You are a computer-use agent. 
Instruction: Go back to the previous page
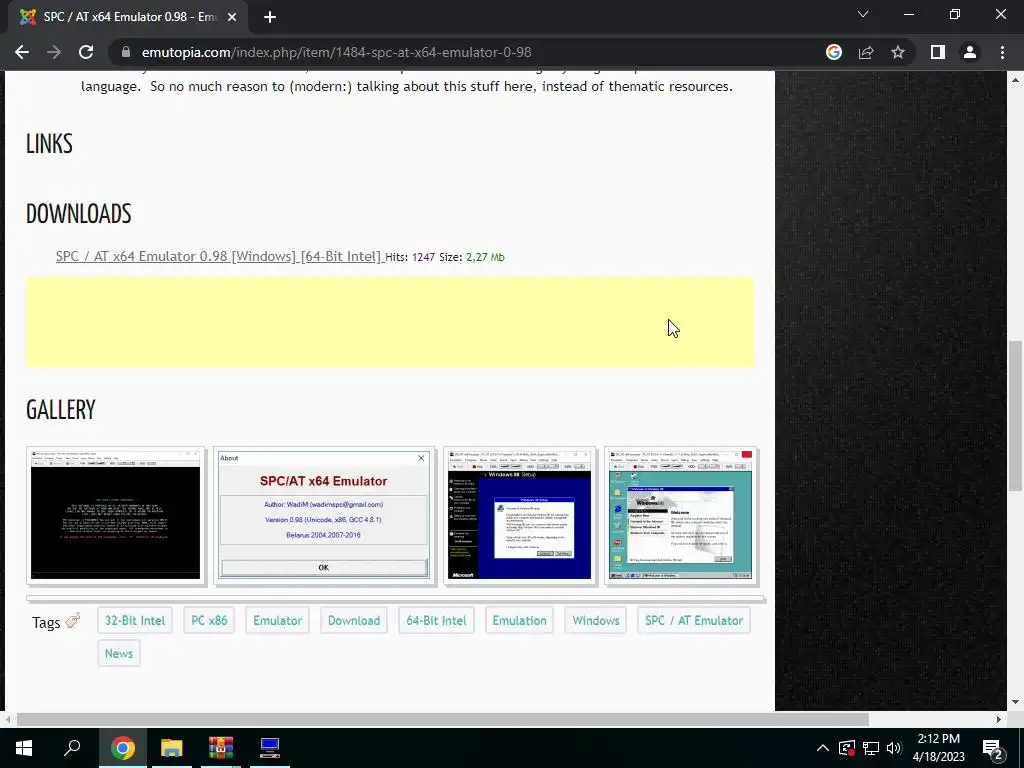22,52
